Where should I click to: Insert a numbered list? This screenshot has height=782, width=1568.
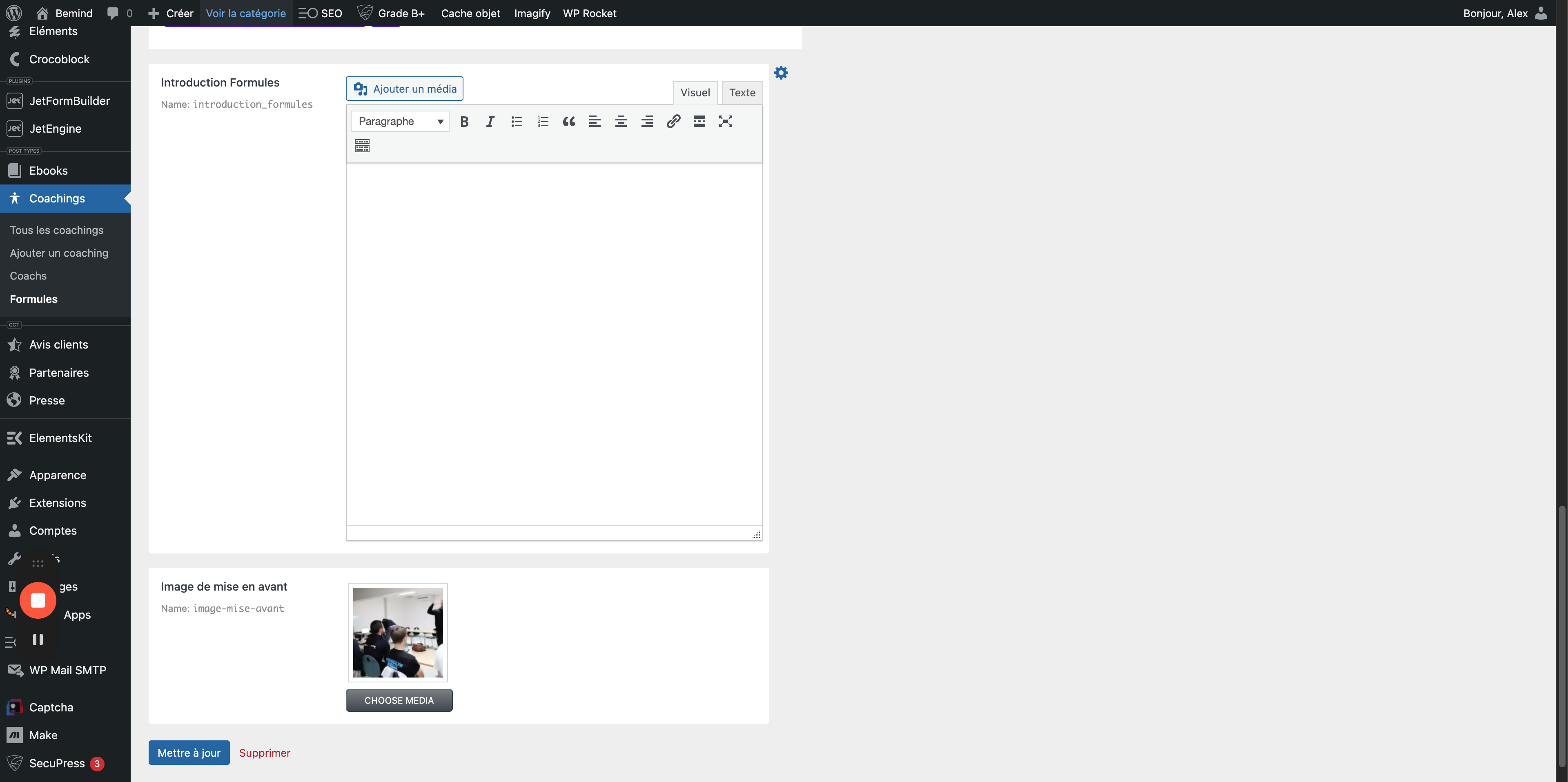click(542, 121)
